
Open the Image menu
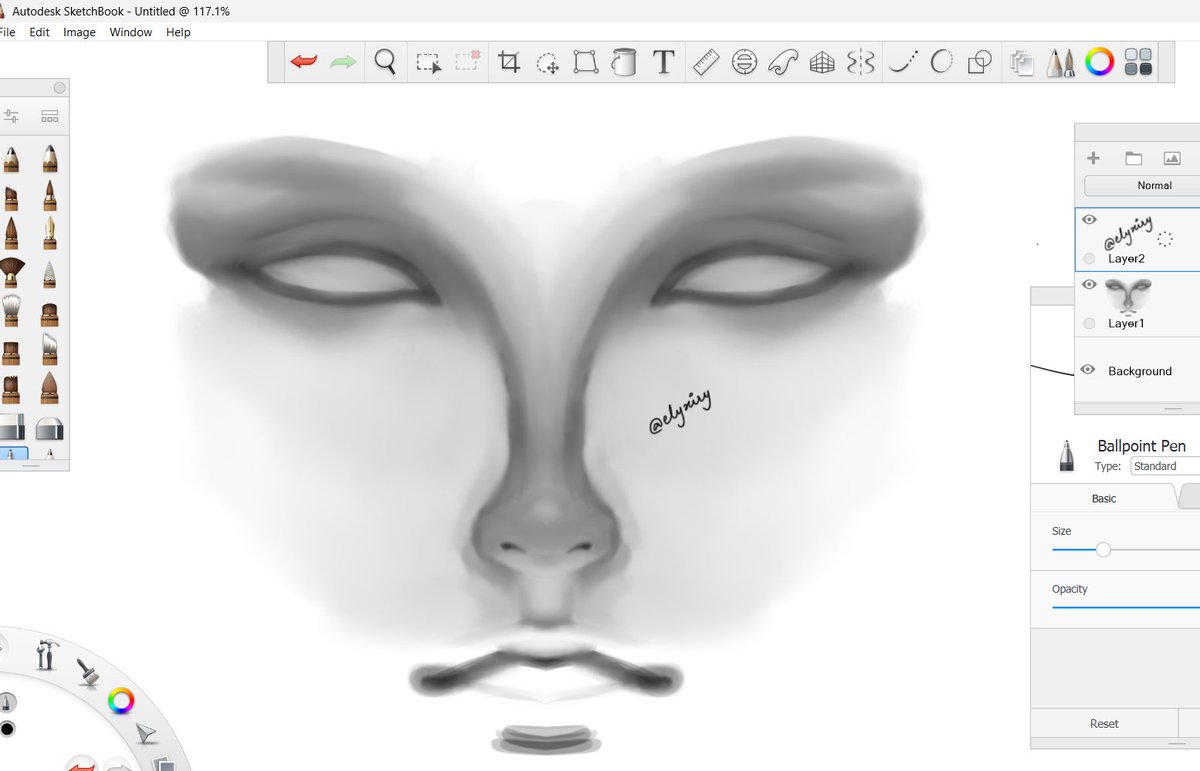click(x=79, y=32)
